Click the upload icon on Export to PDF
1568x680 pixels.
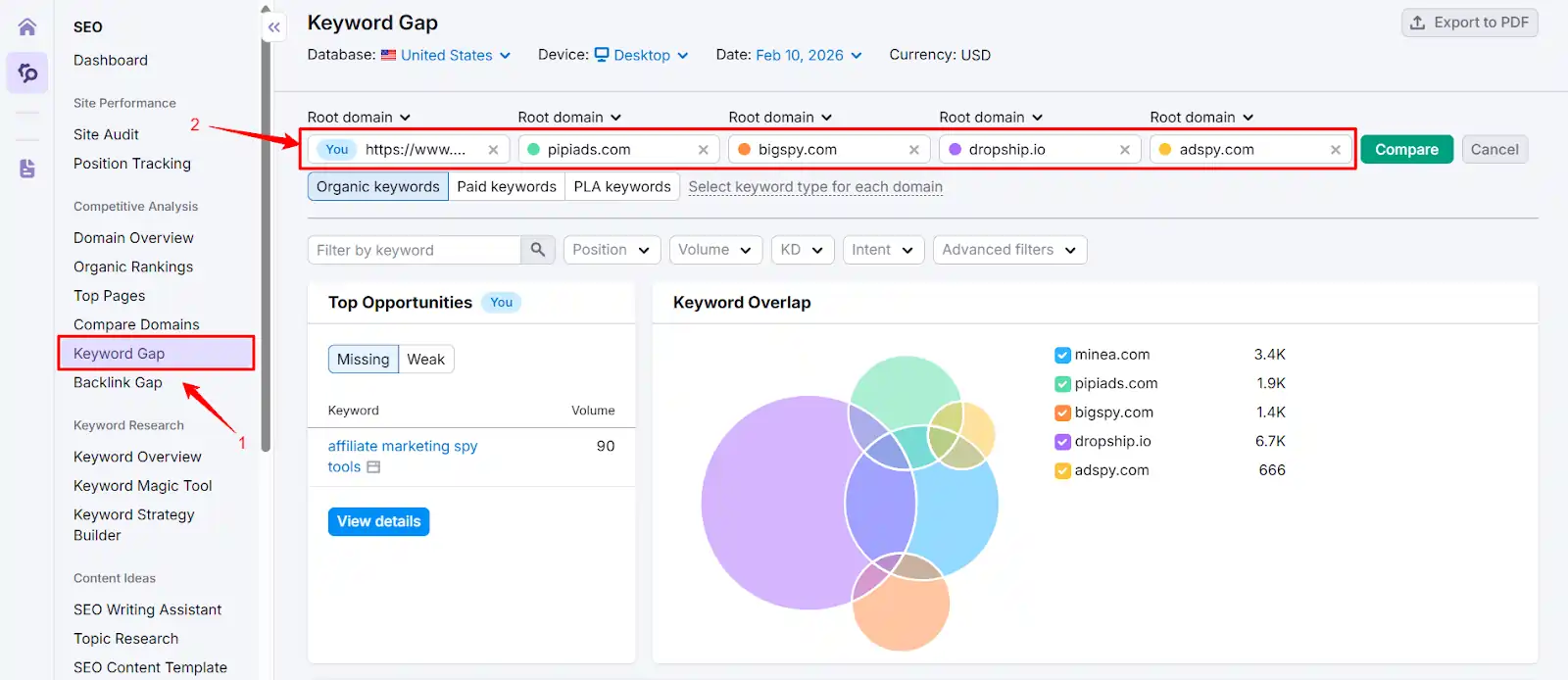[1417, 23]
